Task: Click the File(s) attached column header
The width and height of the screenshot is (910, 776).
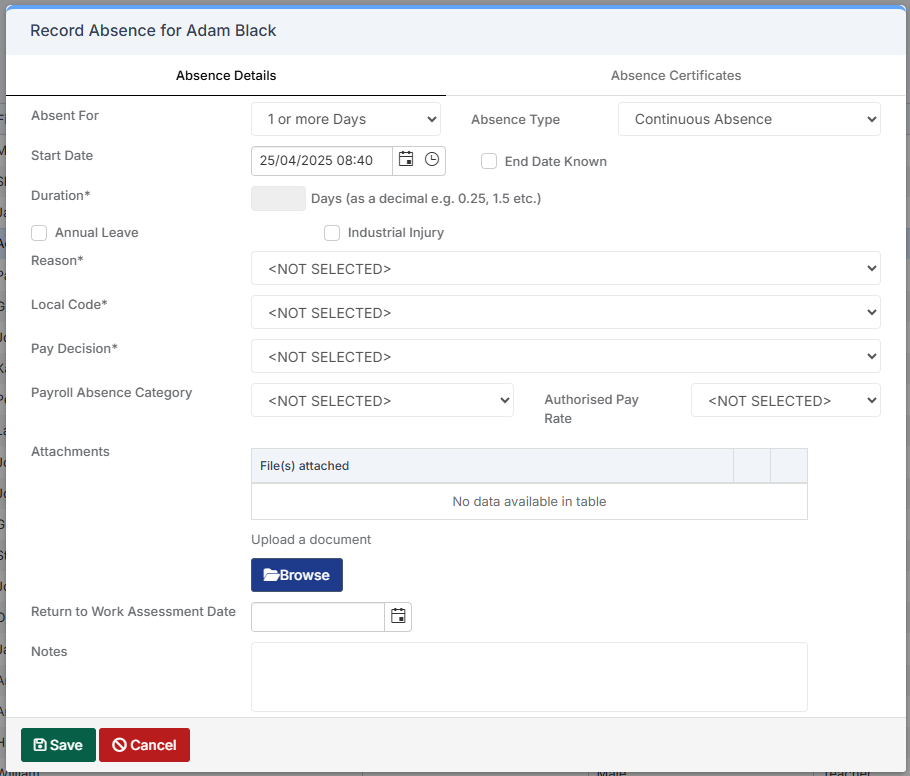Action: pyautogui.click(x=492, y=465)
